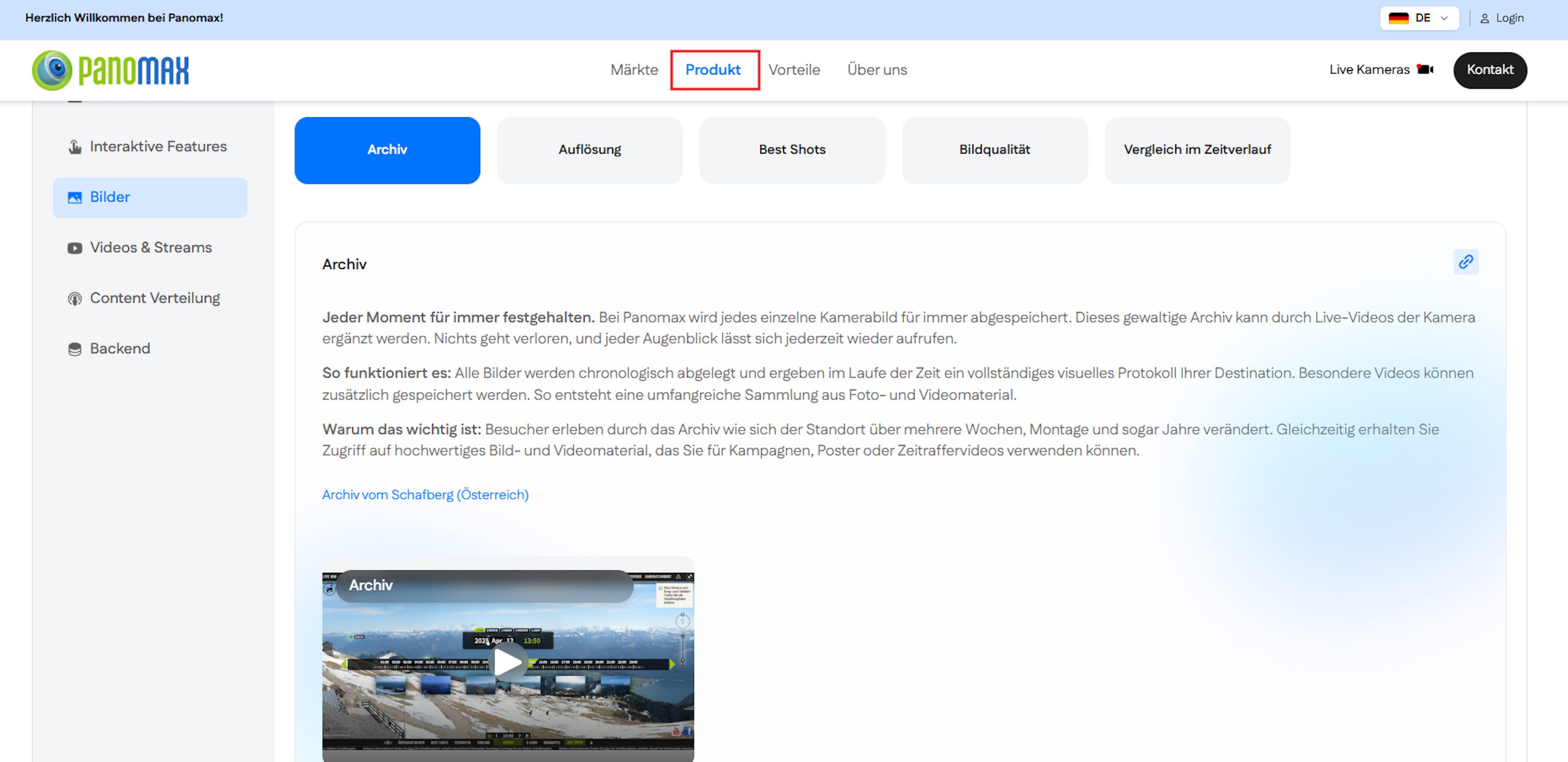
Task: Click the Interaktive Features hand icon
Action: click(74, 147)
